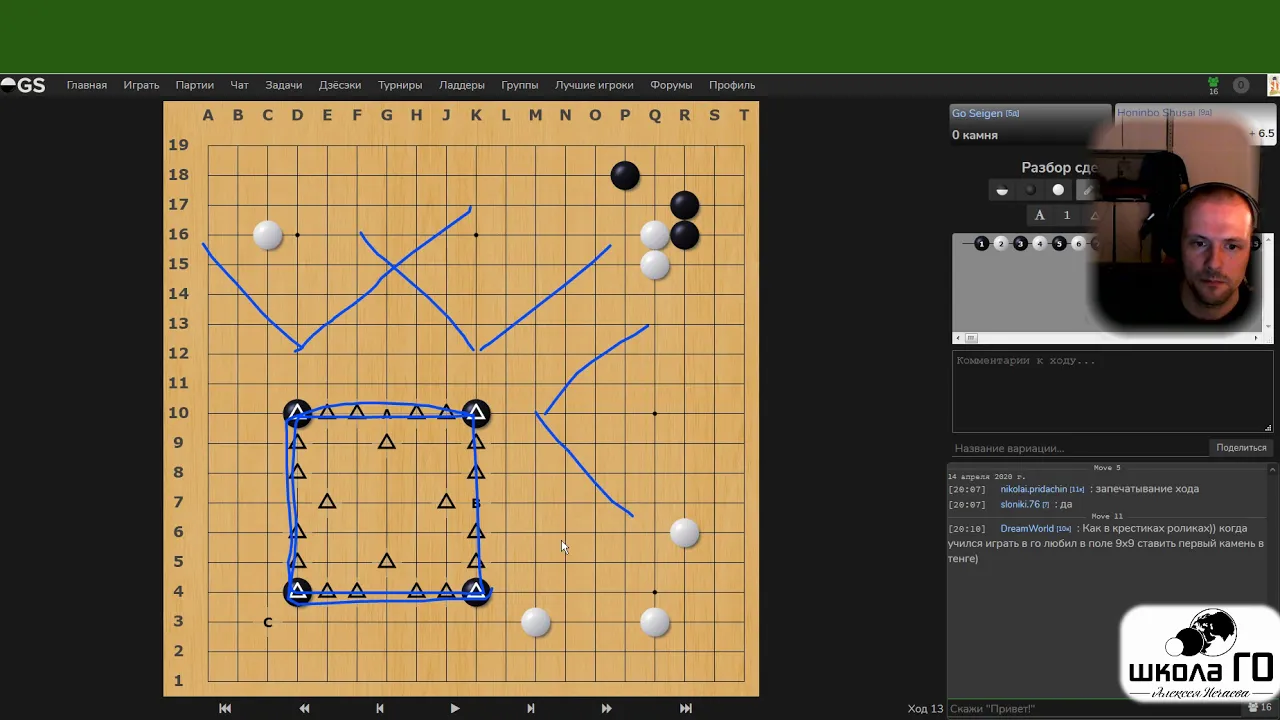The height and width of the screenshot is (720, 1280).
Task: Jump to first move of game
Action: point(225,708)
